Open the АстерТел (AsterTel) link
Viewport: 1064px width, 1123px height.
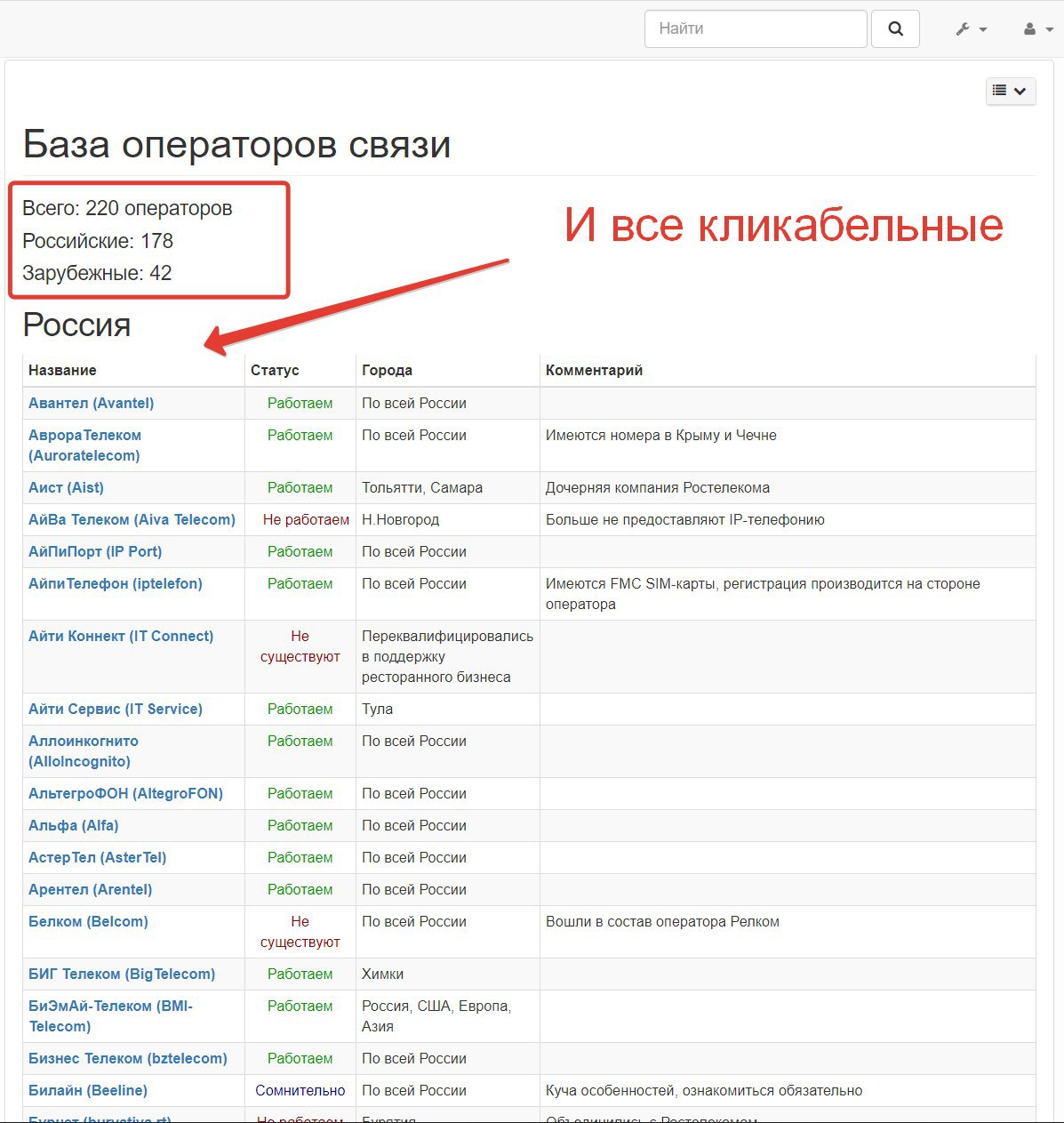(98, 857)
